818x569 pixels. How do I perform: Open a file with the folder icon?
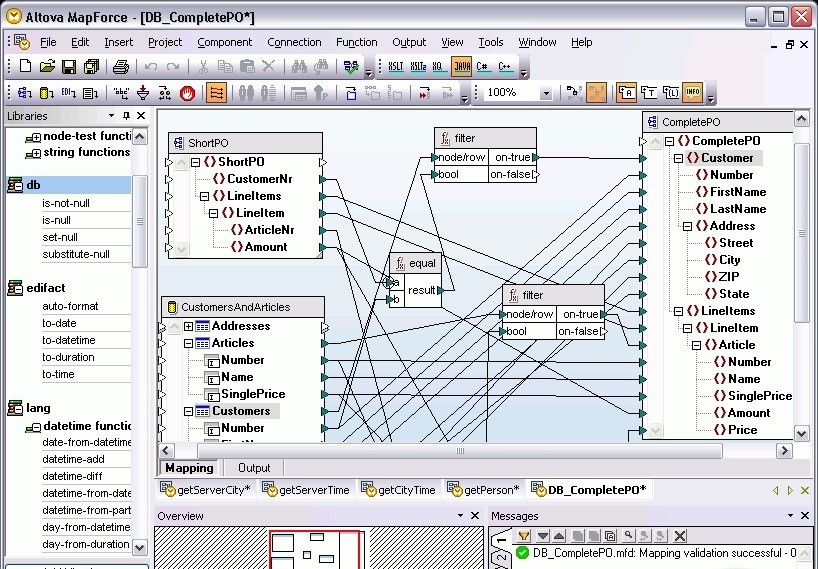click(x=47, y=66)
